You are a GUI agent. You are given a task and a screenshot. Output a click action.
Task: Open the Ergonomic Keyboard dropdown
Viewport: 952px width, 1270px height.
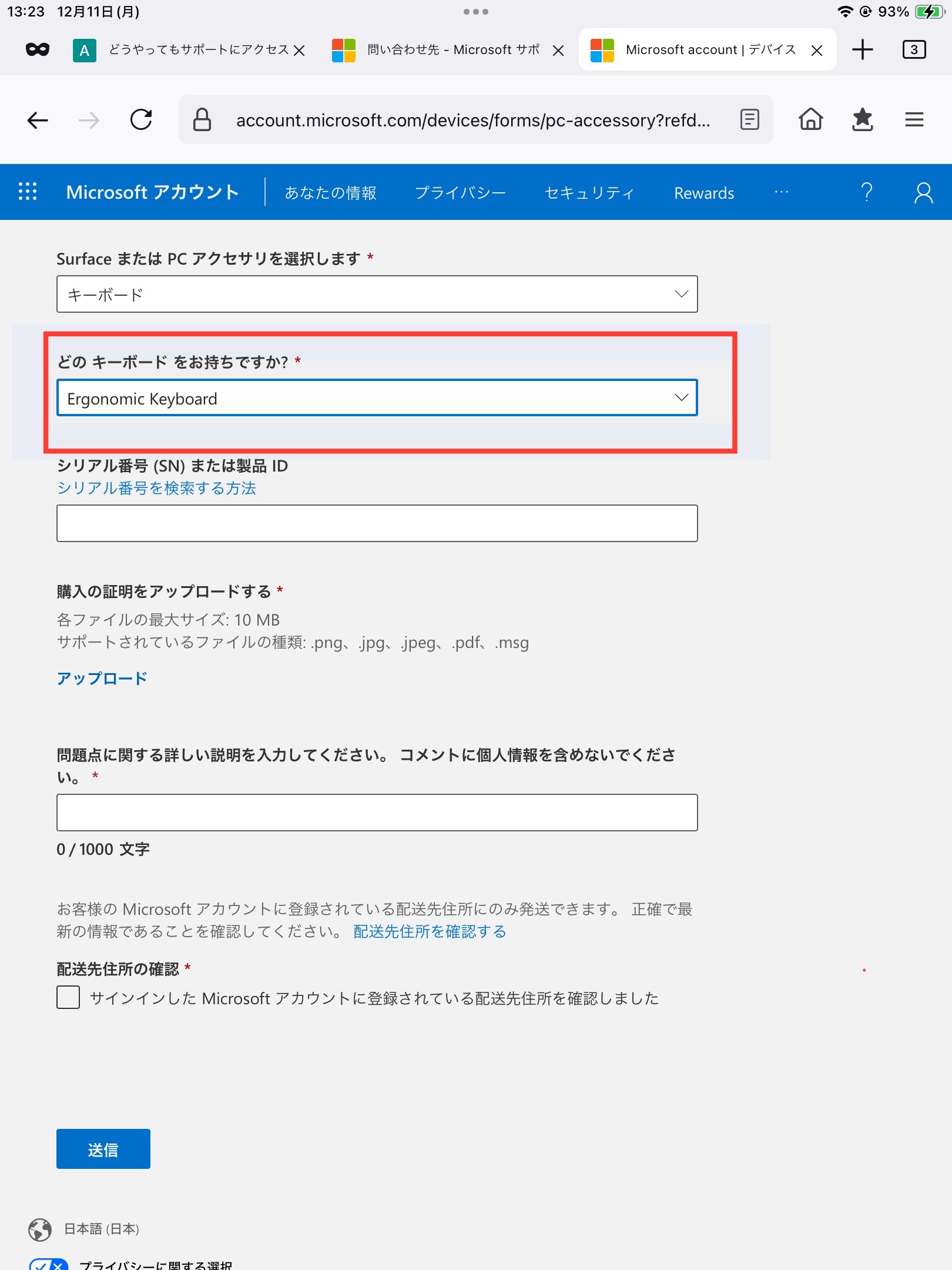pos(377,398)
